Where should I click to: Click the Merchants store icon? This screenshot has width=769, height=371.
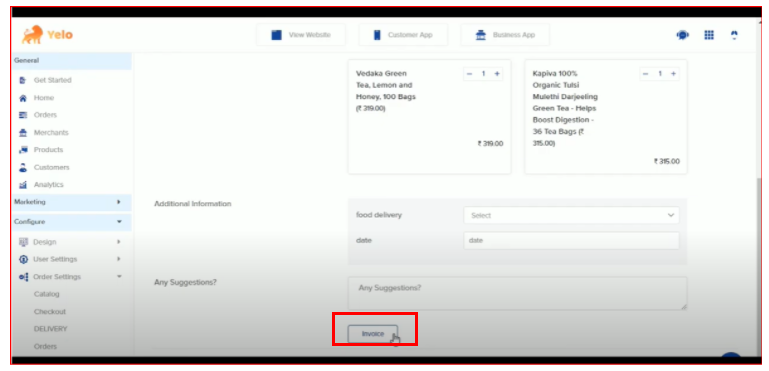pos(22,132)
